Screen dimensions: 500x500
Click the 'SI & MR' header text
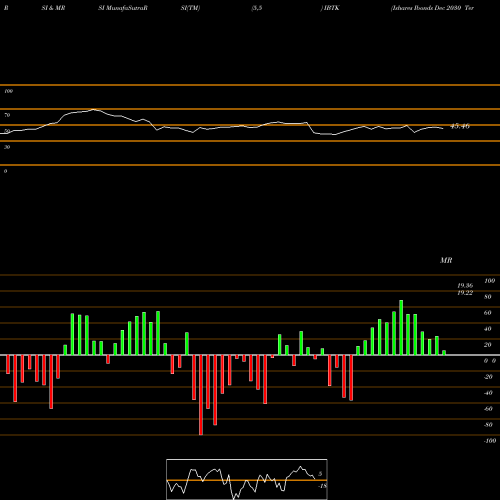pyautogui.click(x=53, y=8)
